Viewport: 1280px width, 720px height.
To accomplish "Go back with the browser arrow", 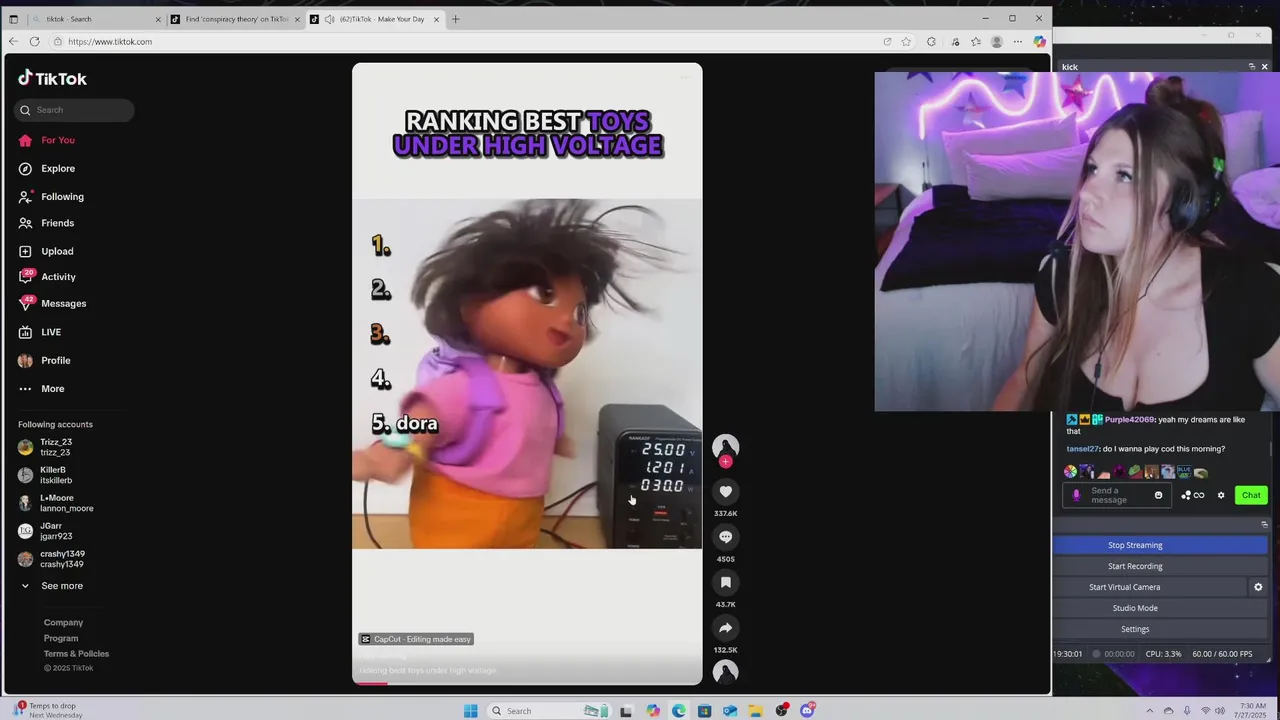I will point(13,41).
